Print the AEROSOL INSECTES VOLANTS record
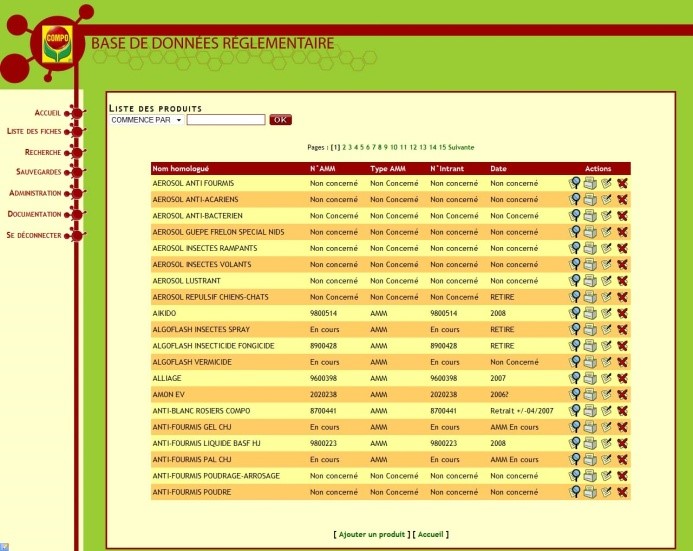Screen dimensions: 693x551 pos(590,264)
